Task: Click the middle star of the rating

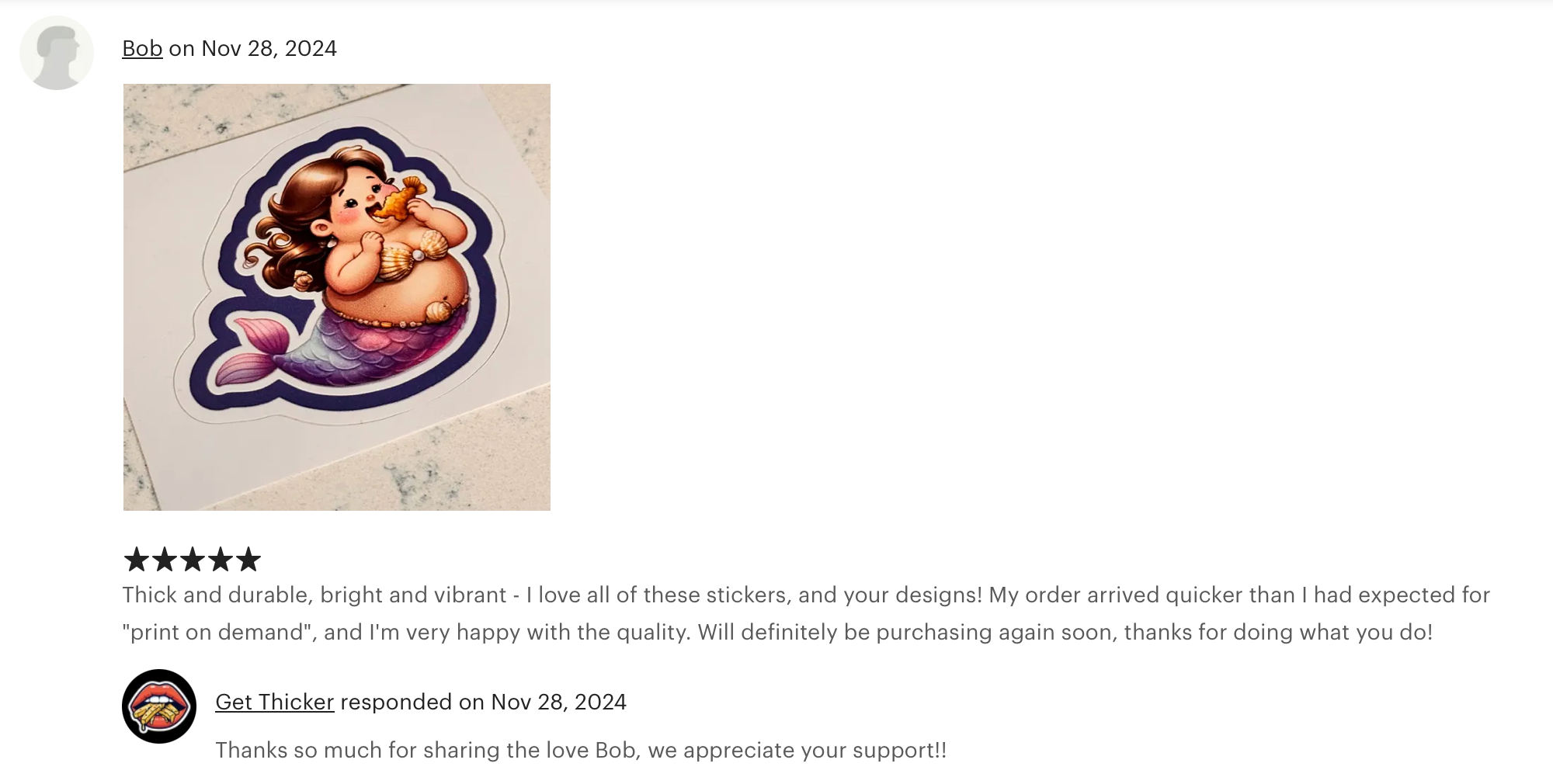Action: (x=193, y=559)
